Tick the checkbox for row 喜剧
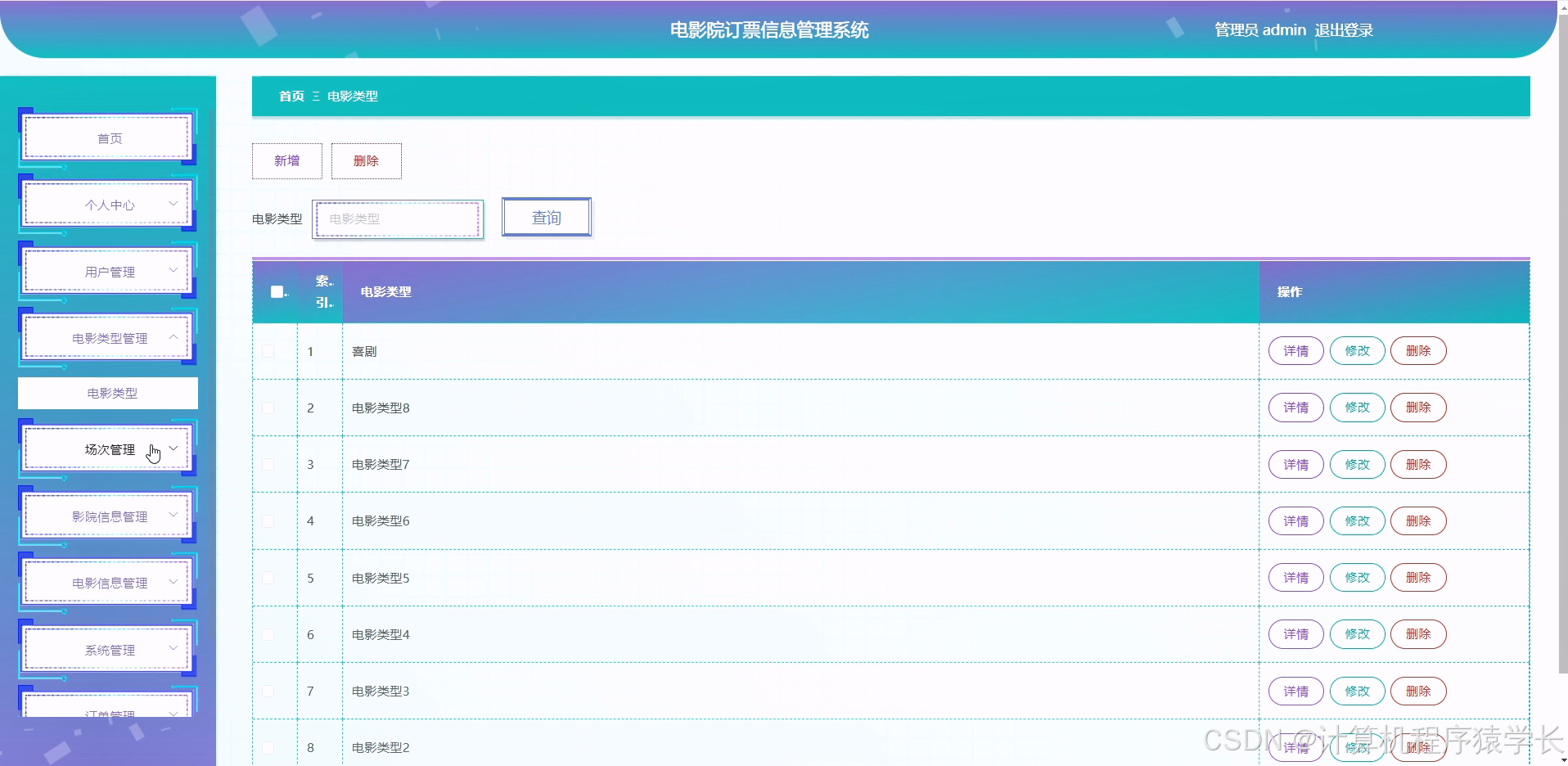This screenshot has width=1568, height=766. pos(268,351)
